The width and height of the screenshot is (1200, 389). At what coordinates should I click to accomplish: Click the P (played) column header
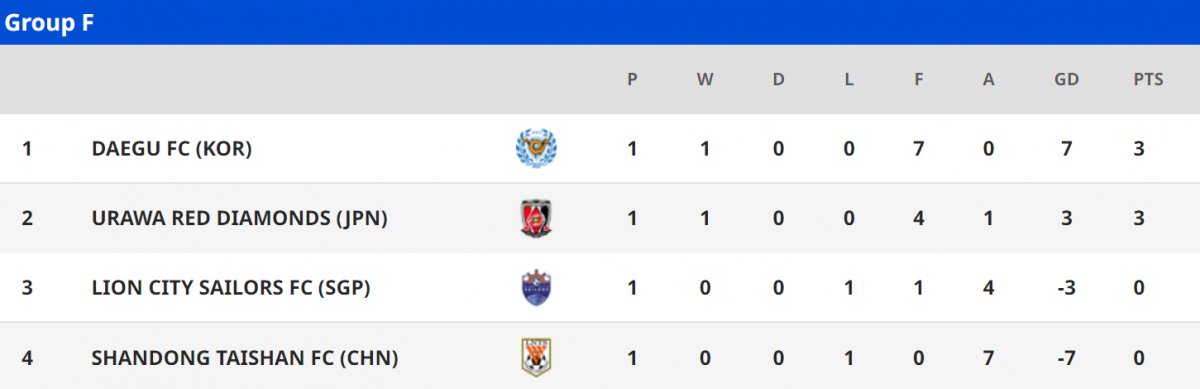(632, 80)
